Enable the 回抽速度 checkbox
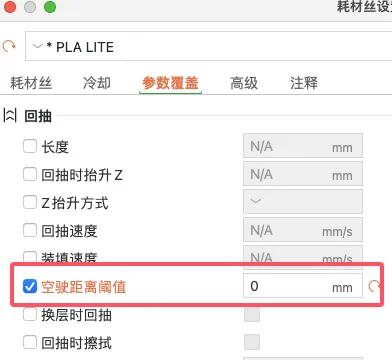This screenshot has width=392, height=360. [30, 230]
